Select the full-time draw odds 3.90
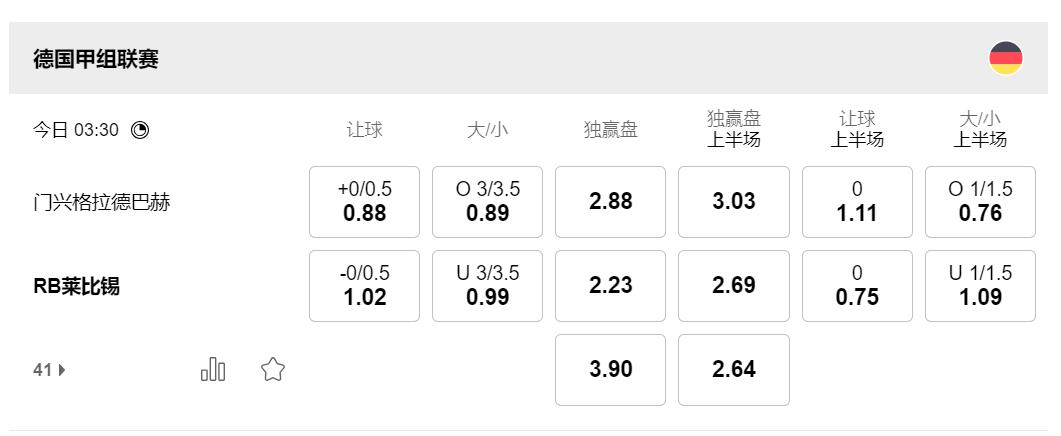 (x=610, y=370)
